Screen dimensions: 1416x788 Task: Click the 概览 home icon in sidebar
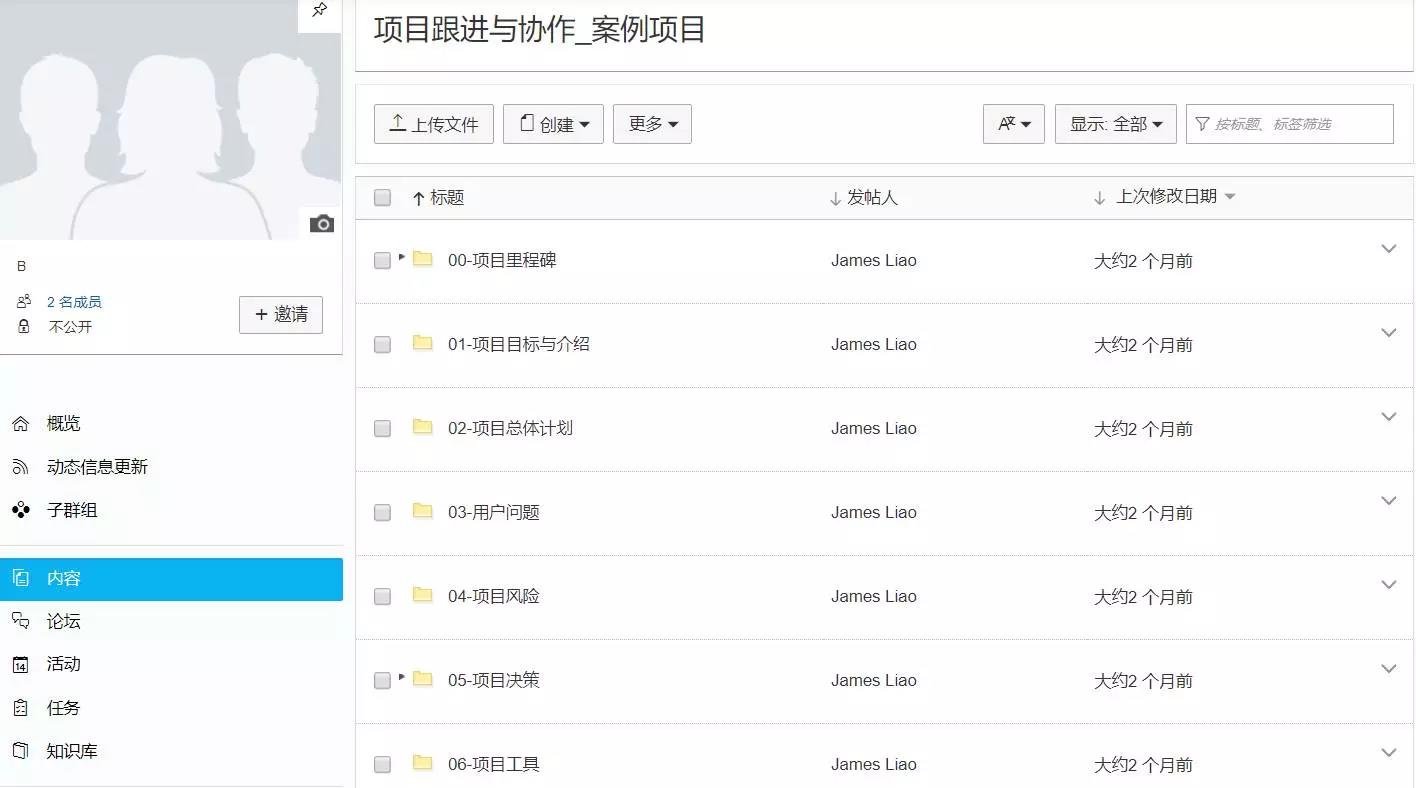click(20, 424)
